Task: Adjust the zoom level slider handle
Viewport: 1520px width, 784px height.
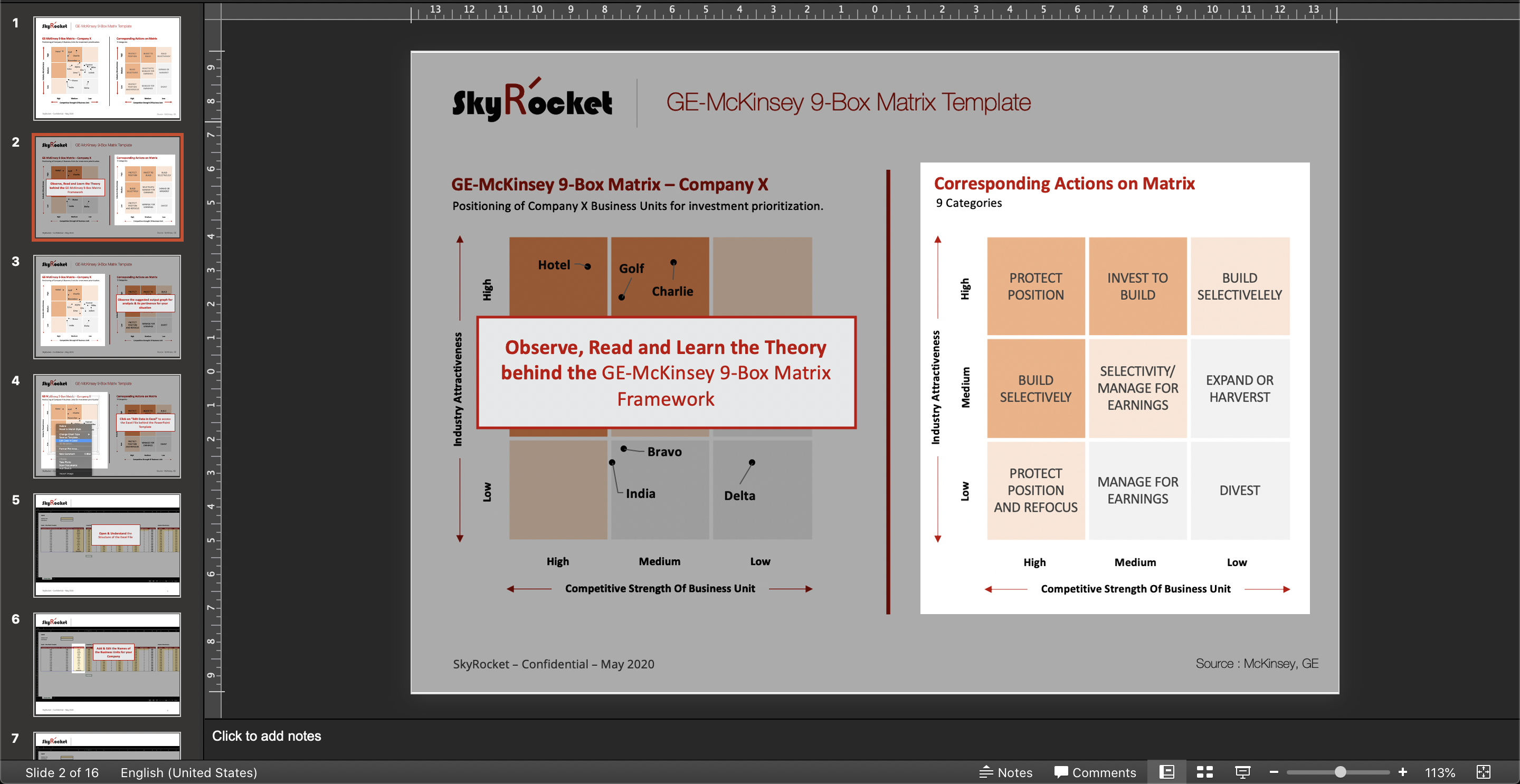Action: click(1340, 772)
